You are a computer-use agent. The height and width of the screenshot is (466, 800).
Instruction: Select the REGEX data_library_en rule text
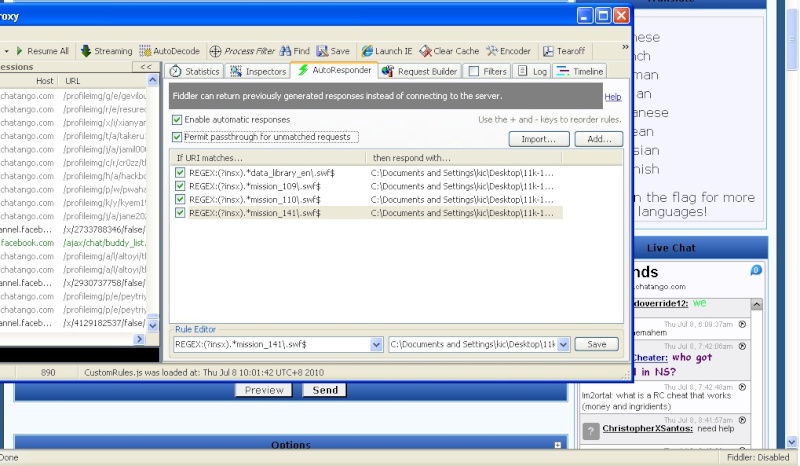[x=262, y=173]
